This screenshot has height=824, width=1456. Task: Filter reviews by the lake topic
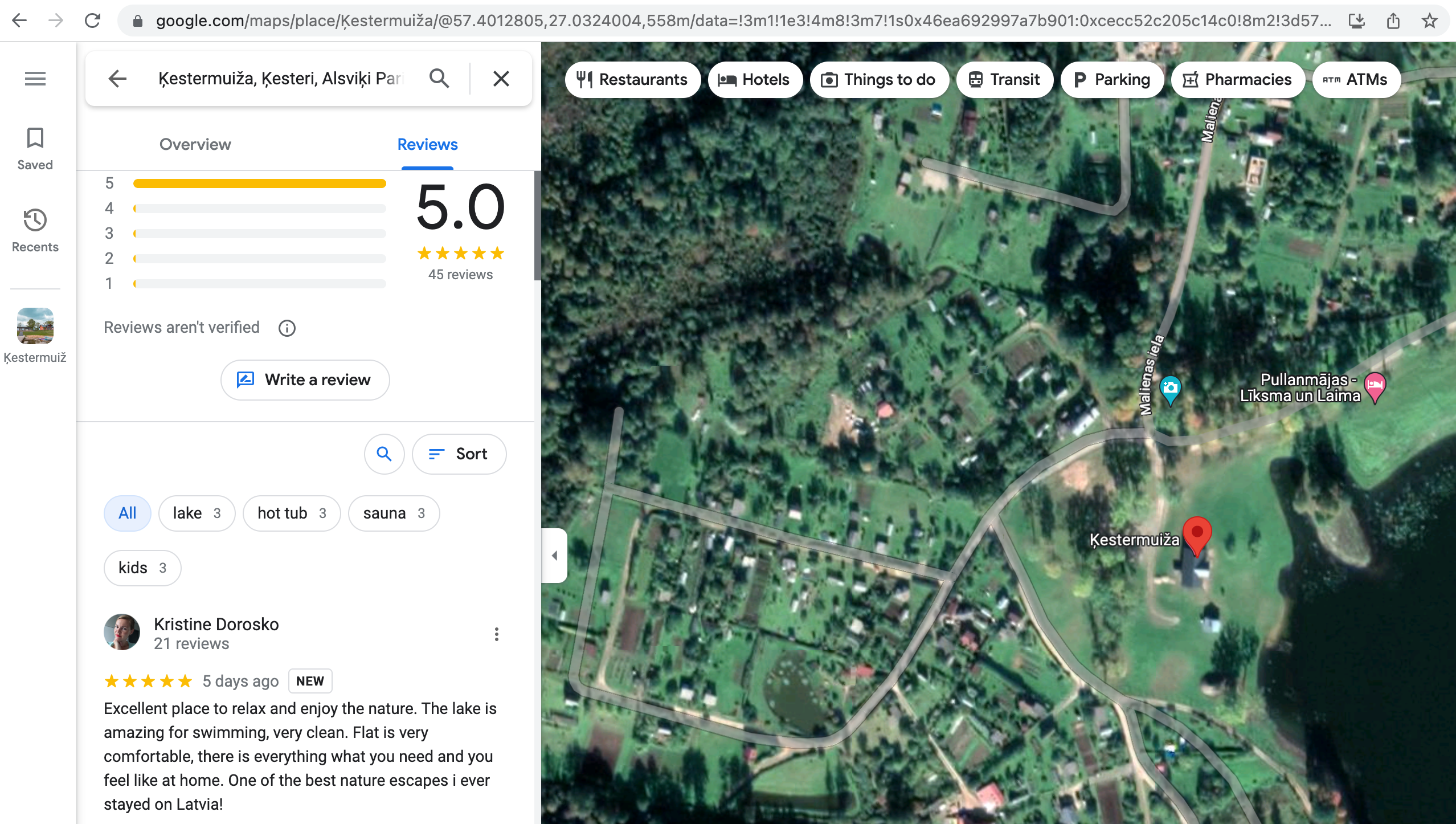click(197, 513)
